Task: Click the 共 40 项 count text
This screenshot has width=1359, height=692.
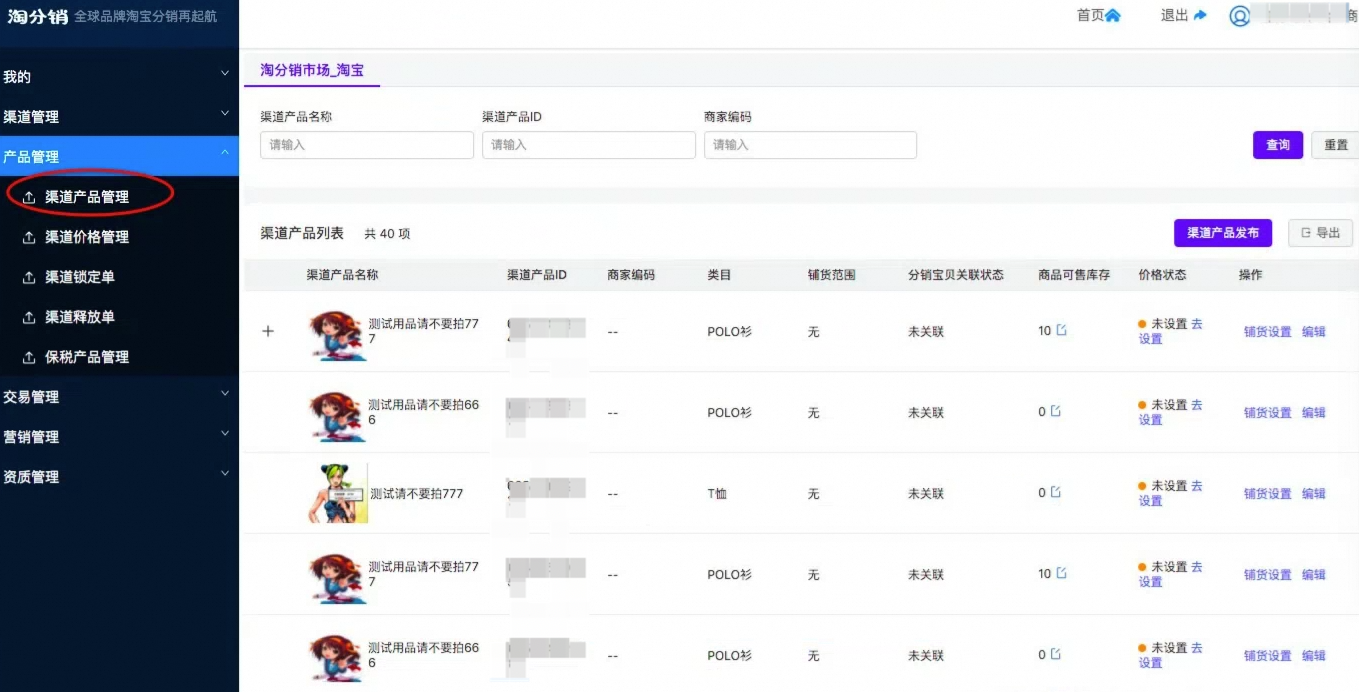Action: pyautogui.click(x=387, y=234)
